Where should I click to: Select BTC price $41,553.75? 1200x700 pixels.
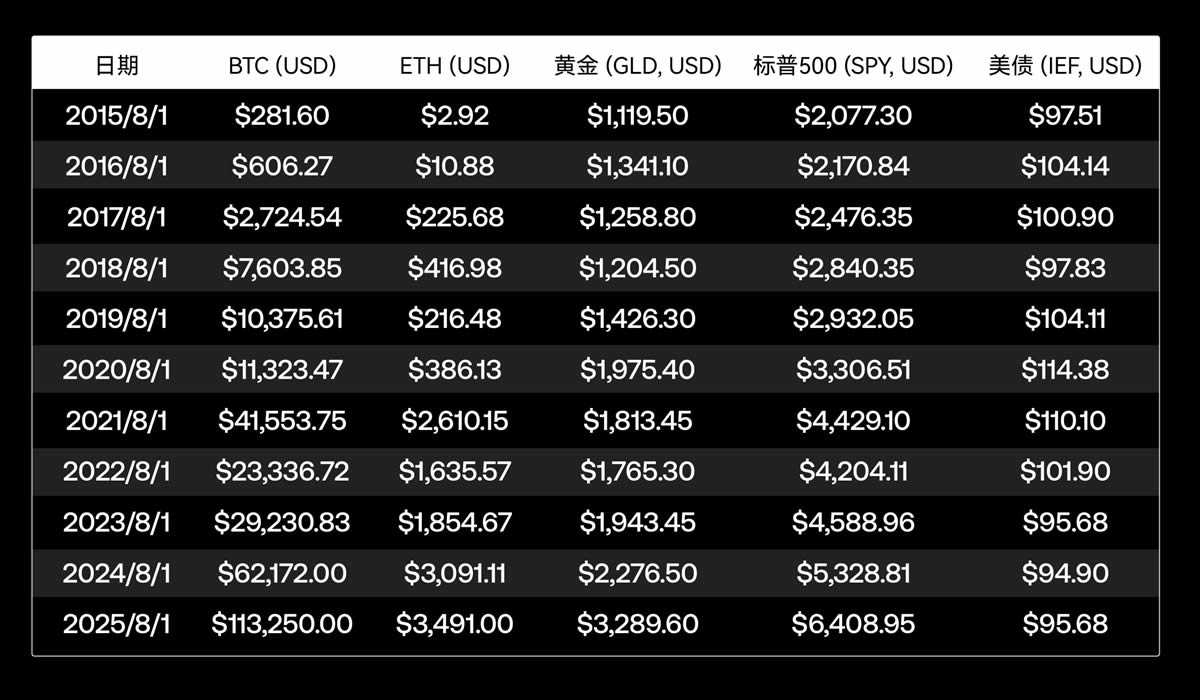pyautogui.click(x=282, y=421)
